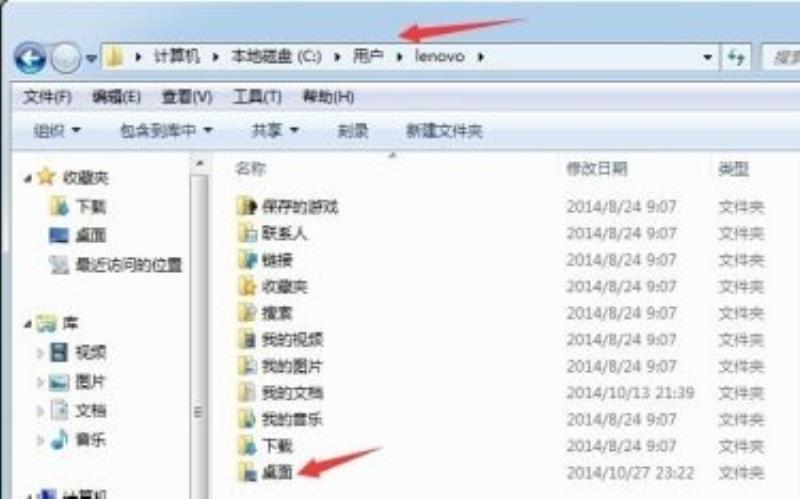Click the 用户 breadcrumb in address bar
The height and width of the screenshot is (499, 800).
(x=368, y=56)
